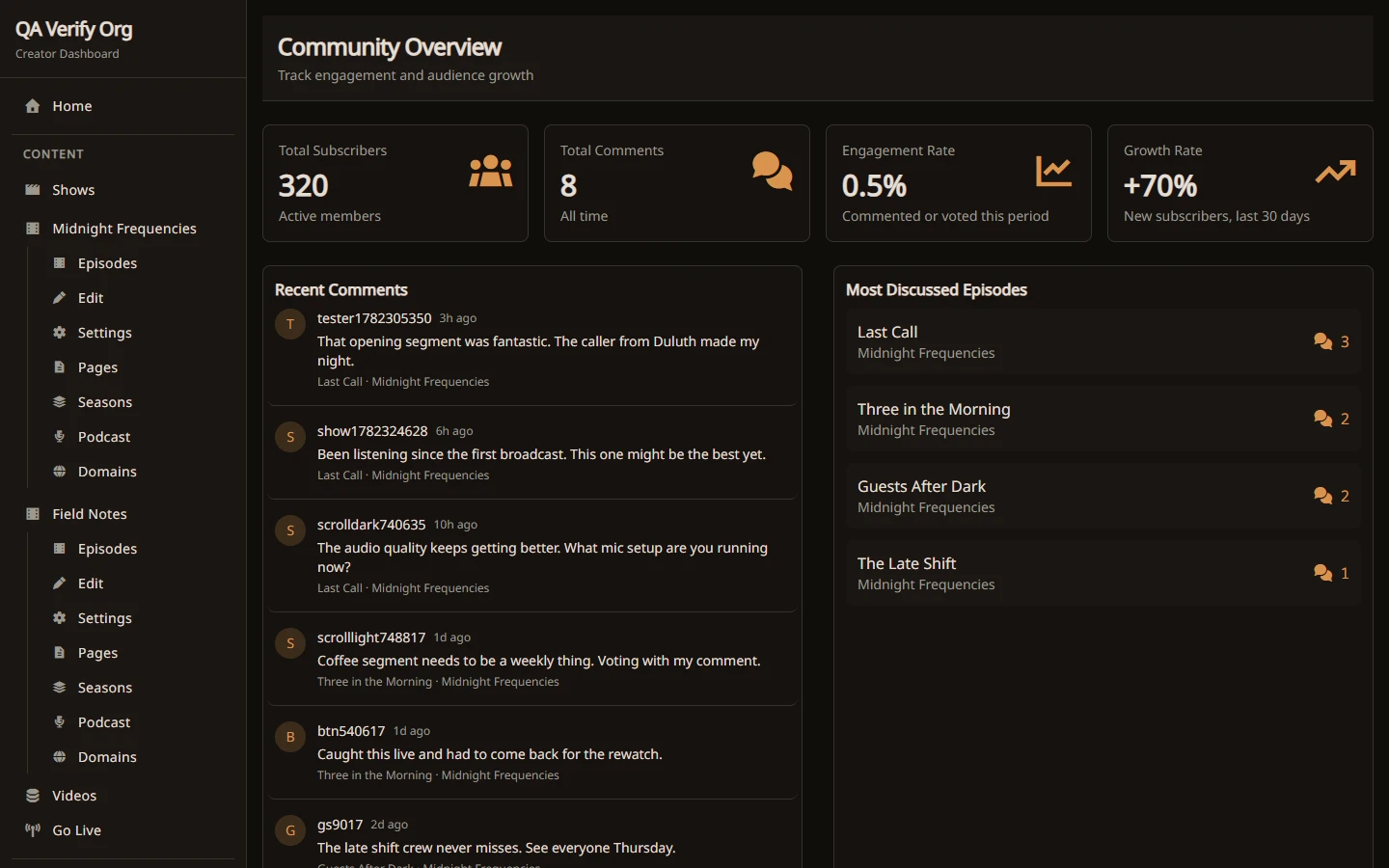
Task: Click comment icon on Guests After Dark row
Action: (1323, 496)
